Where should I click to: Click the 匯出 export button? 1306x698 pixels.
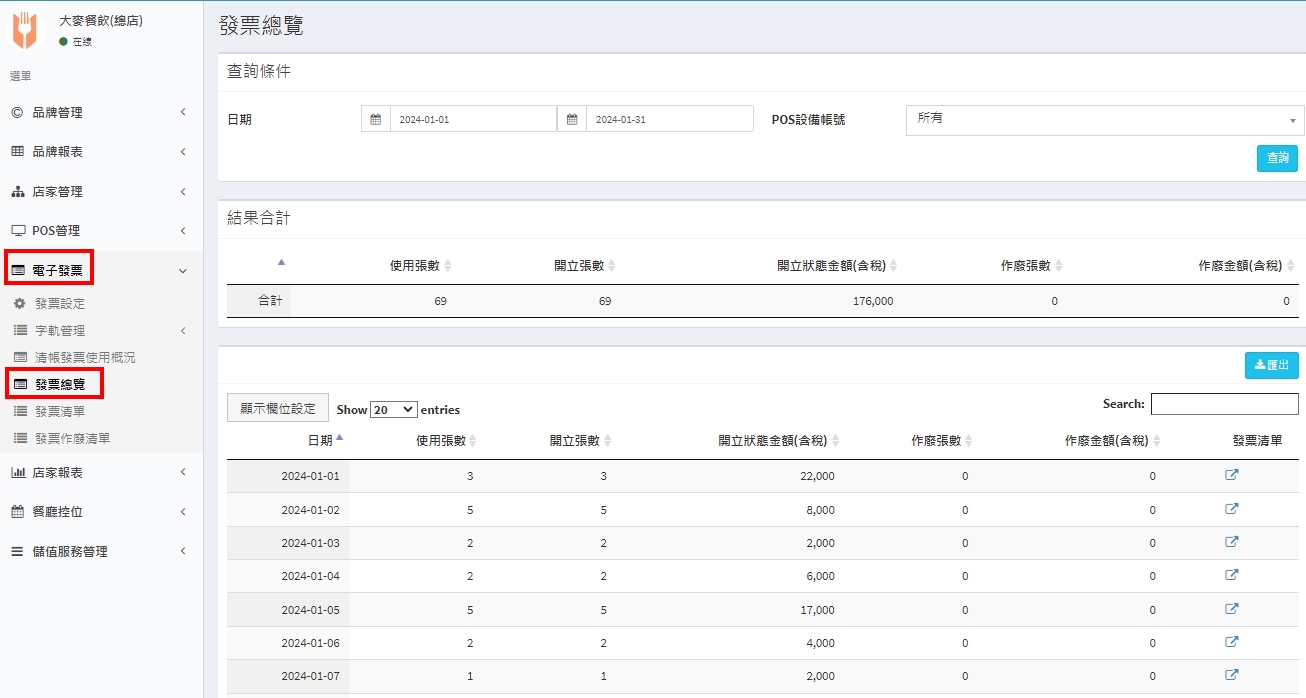coord(1271,365)
